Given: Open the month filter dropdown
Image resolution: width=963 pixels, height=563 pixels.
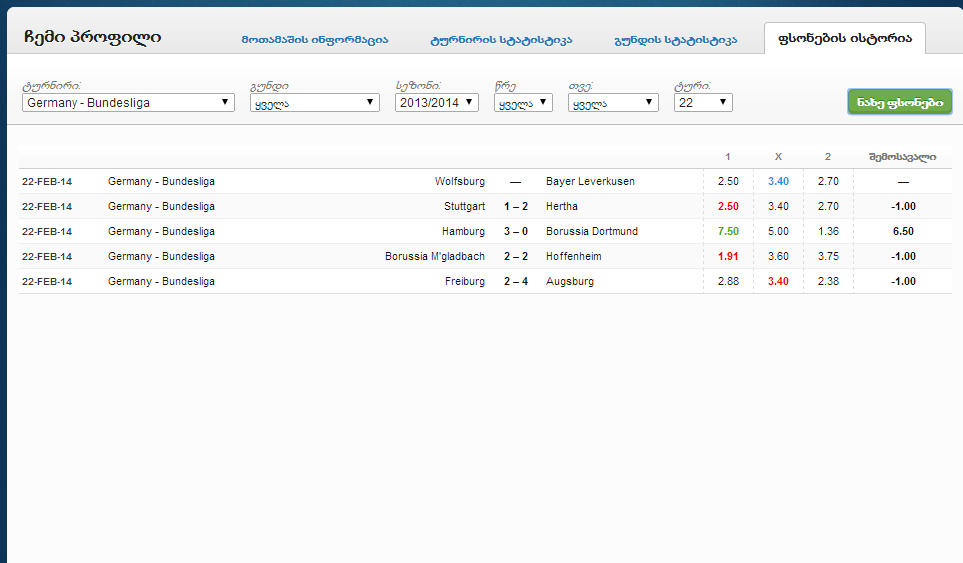Looking at the screenshot, I should (x=613, y=102).
